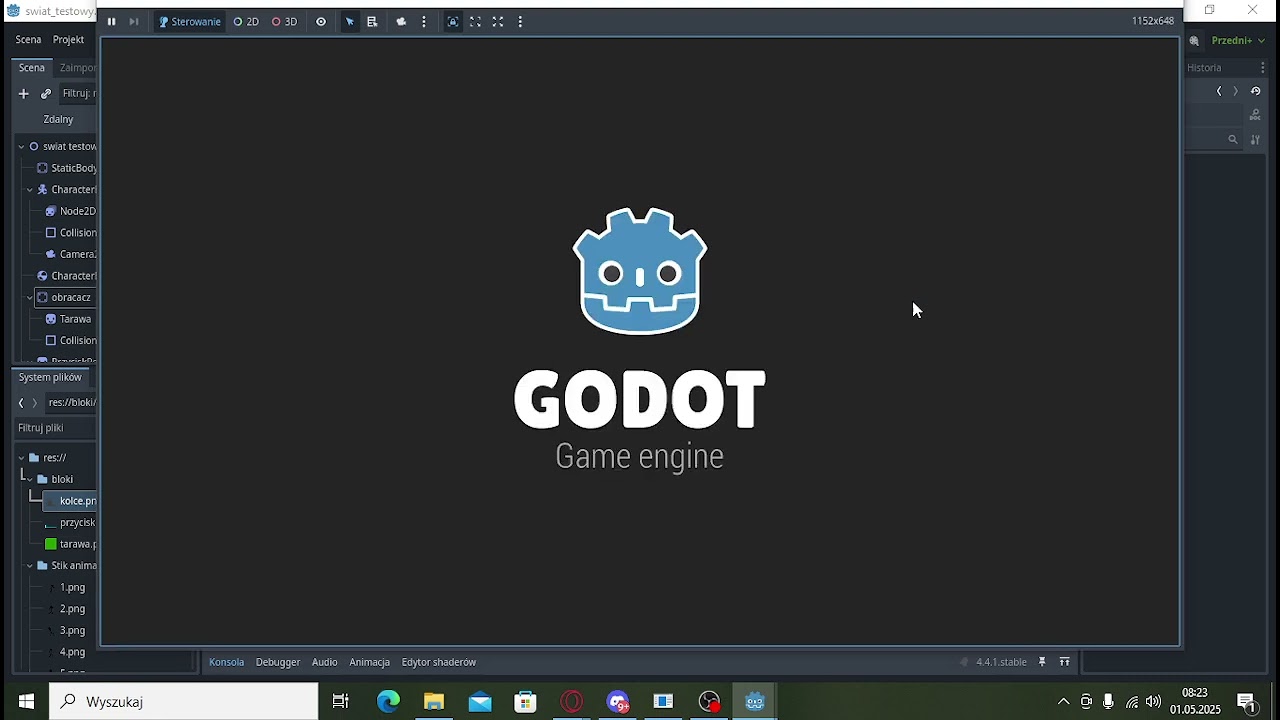Switch to the Zaimportuj dock tab
This screenshot has width=1280, height=720.
click(77, 67)
